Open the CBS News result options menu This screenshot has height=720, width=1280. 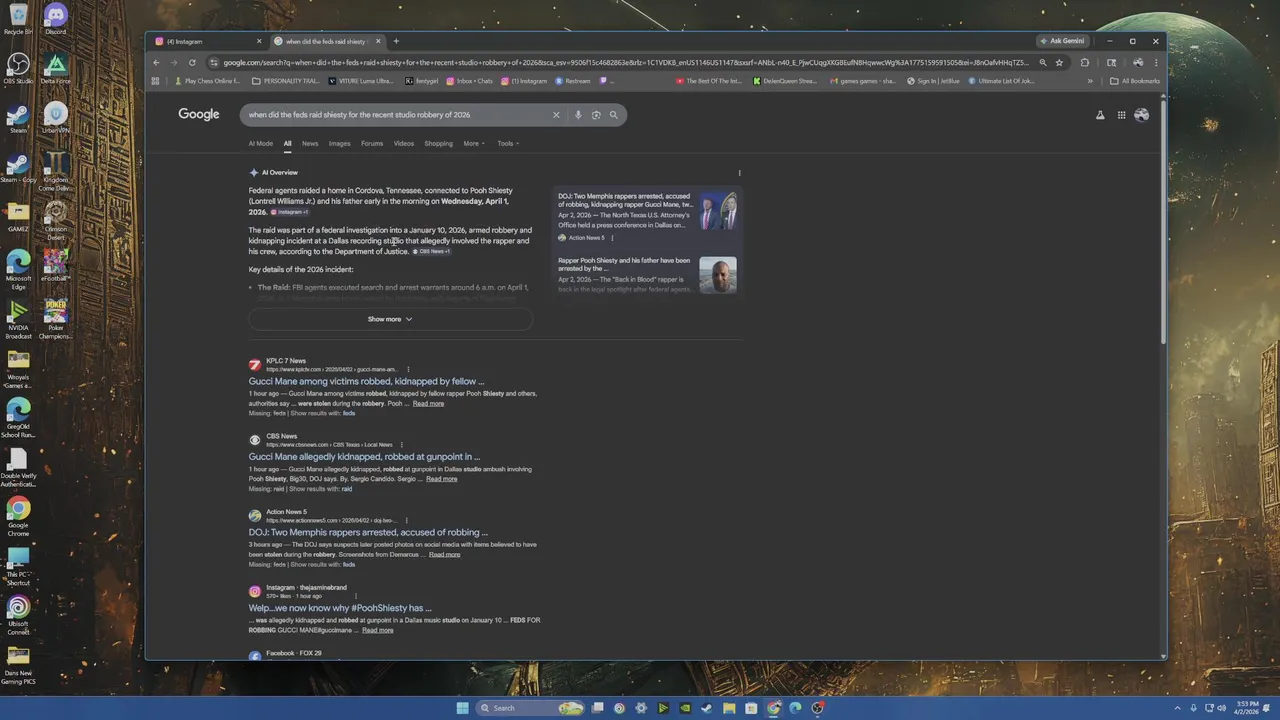point(402,445)
